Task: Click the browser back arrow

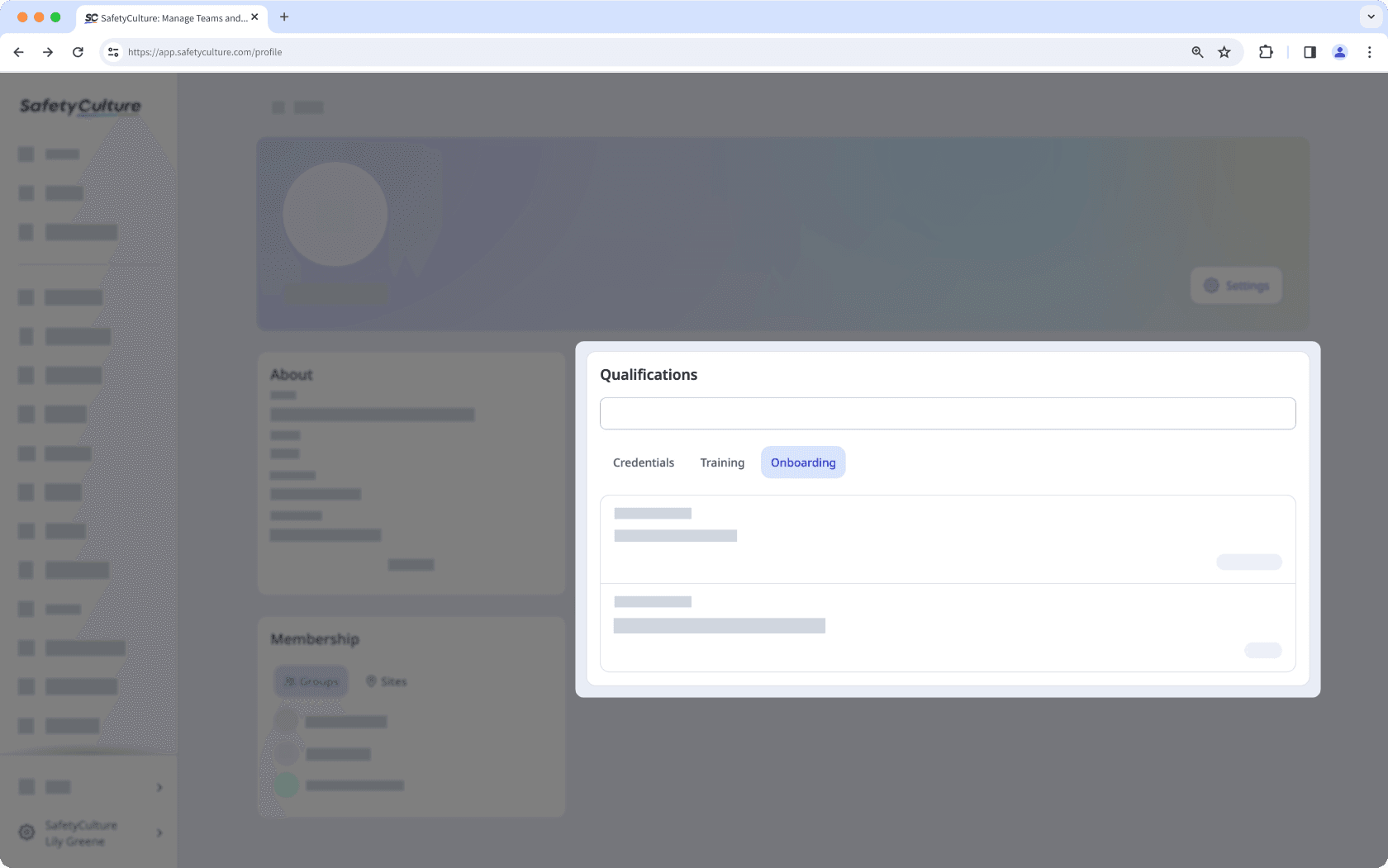Action: tap(18, 52)
